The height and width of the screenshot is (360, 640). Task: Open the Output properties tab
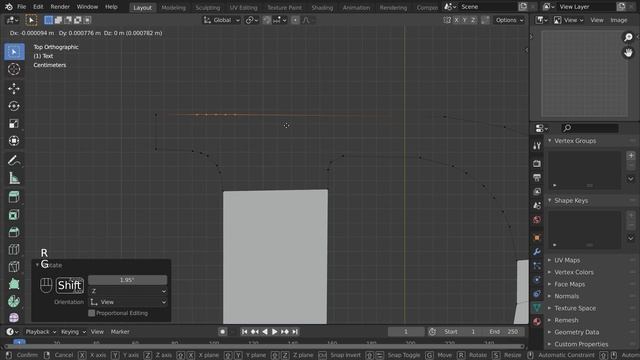coord(537,178)
